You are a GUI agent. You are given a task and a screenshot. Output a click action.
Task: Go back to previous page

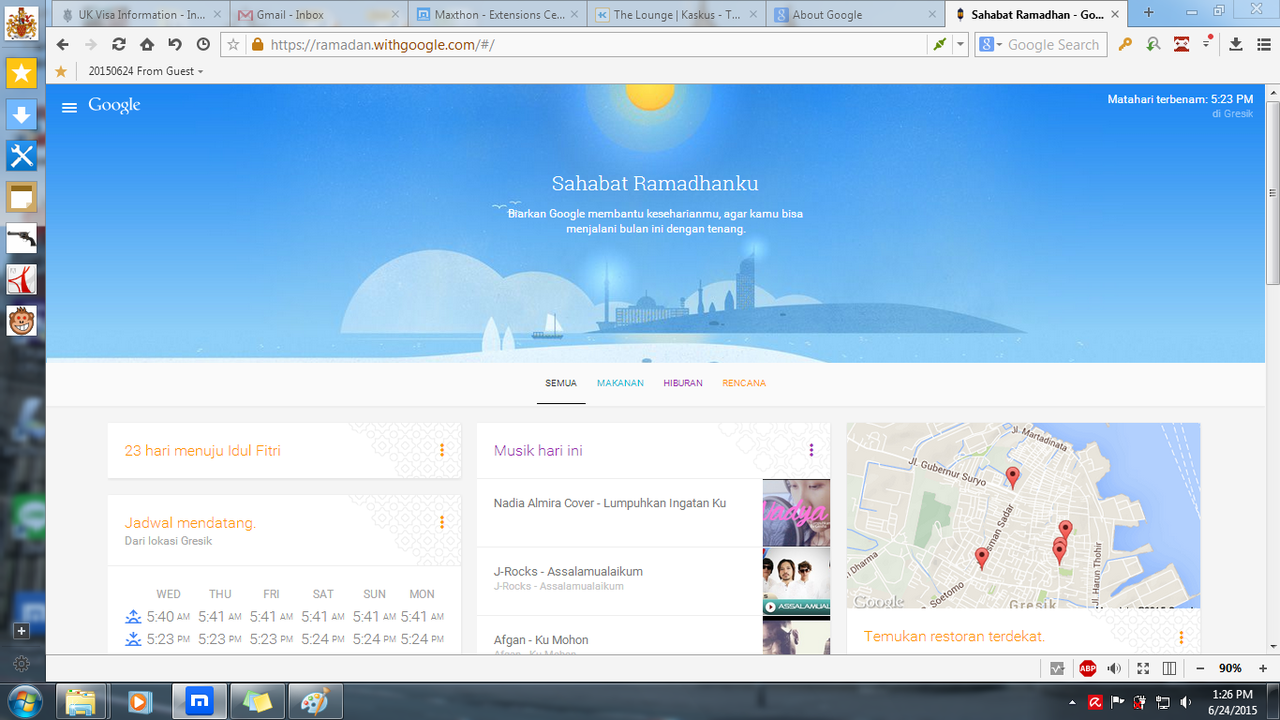(63, 44)
